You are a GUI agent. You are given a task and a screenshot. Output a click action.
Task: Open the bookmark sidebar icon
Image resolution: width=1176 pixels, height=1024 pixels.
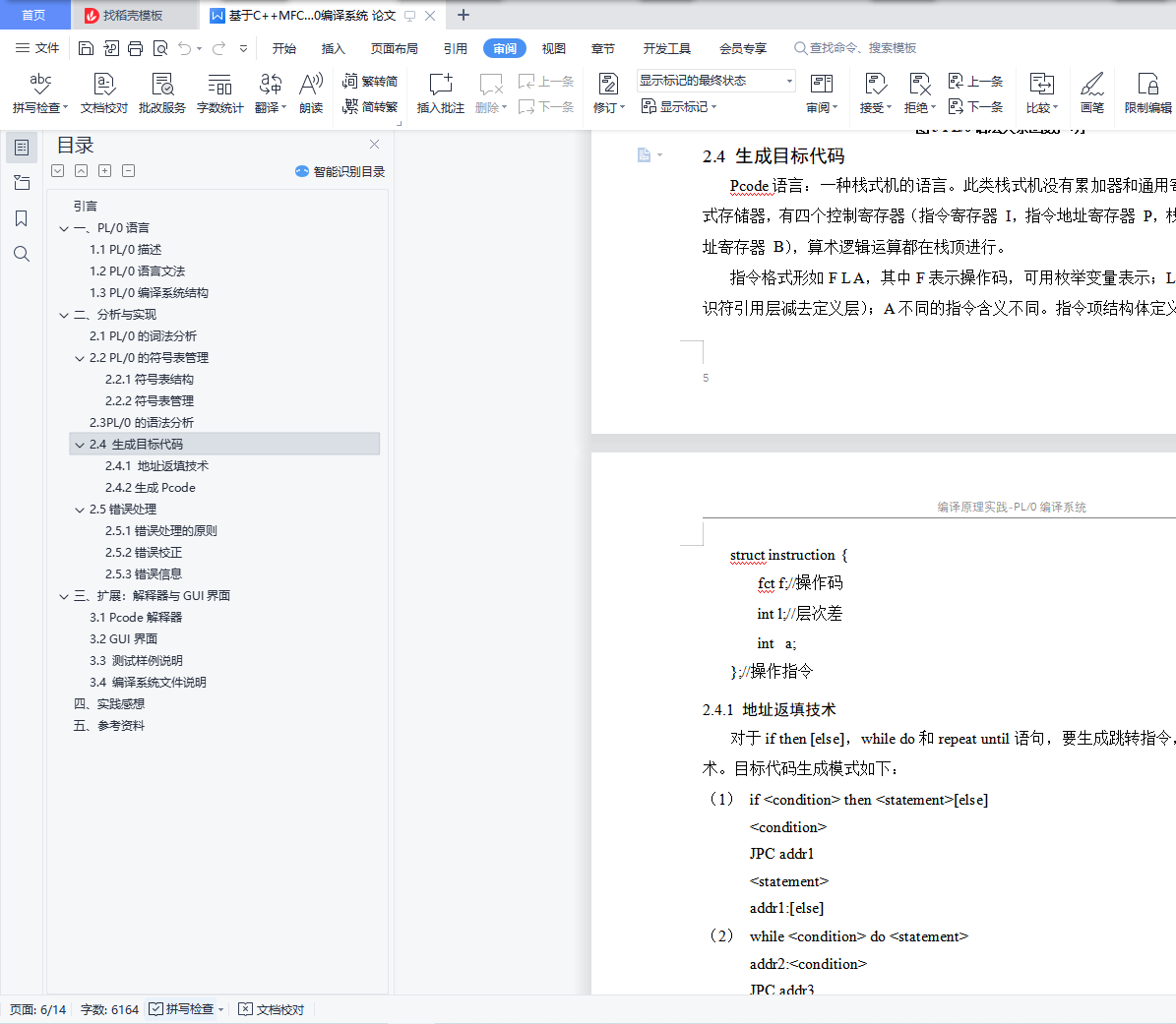point(22,218)
